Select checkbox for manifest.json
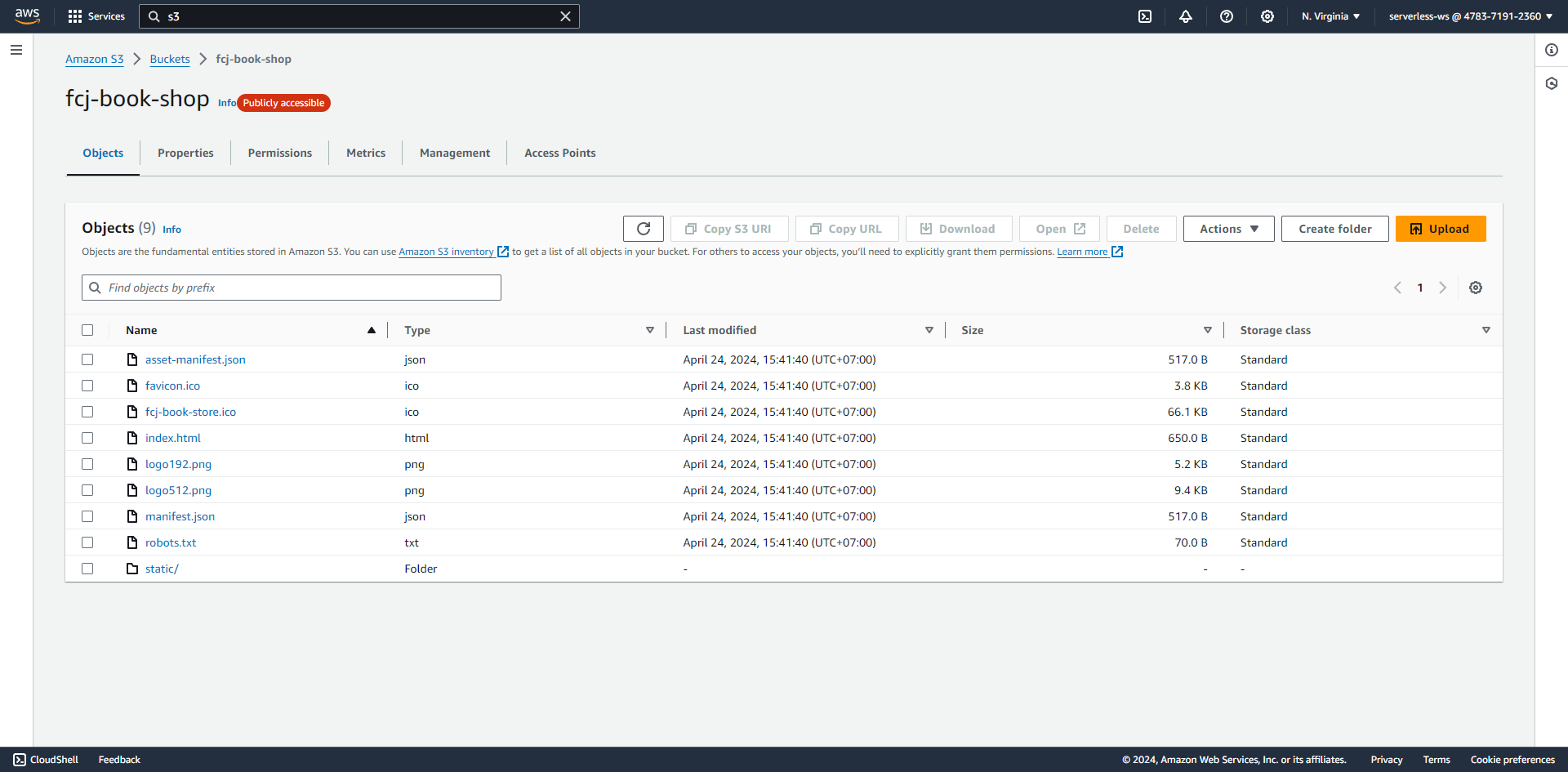The width and height of the screenshot is (1568, 772). [x=87, y=516]
